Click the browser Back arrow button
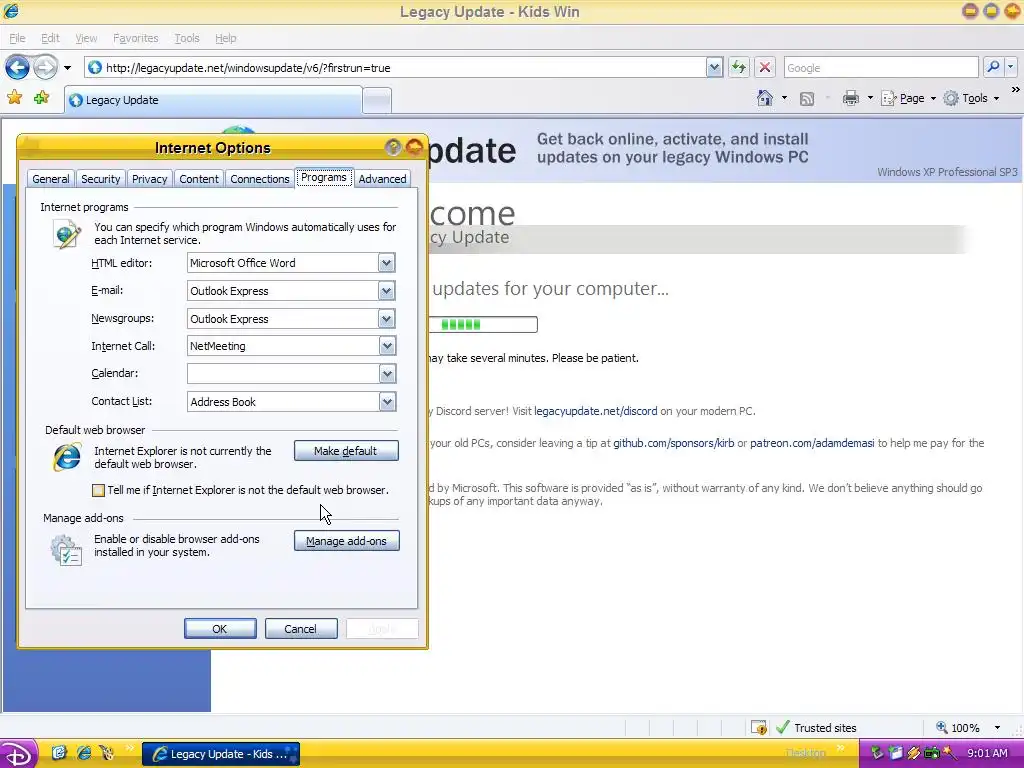The width and height of the screenshot is (1024, 768). point(18,67)
